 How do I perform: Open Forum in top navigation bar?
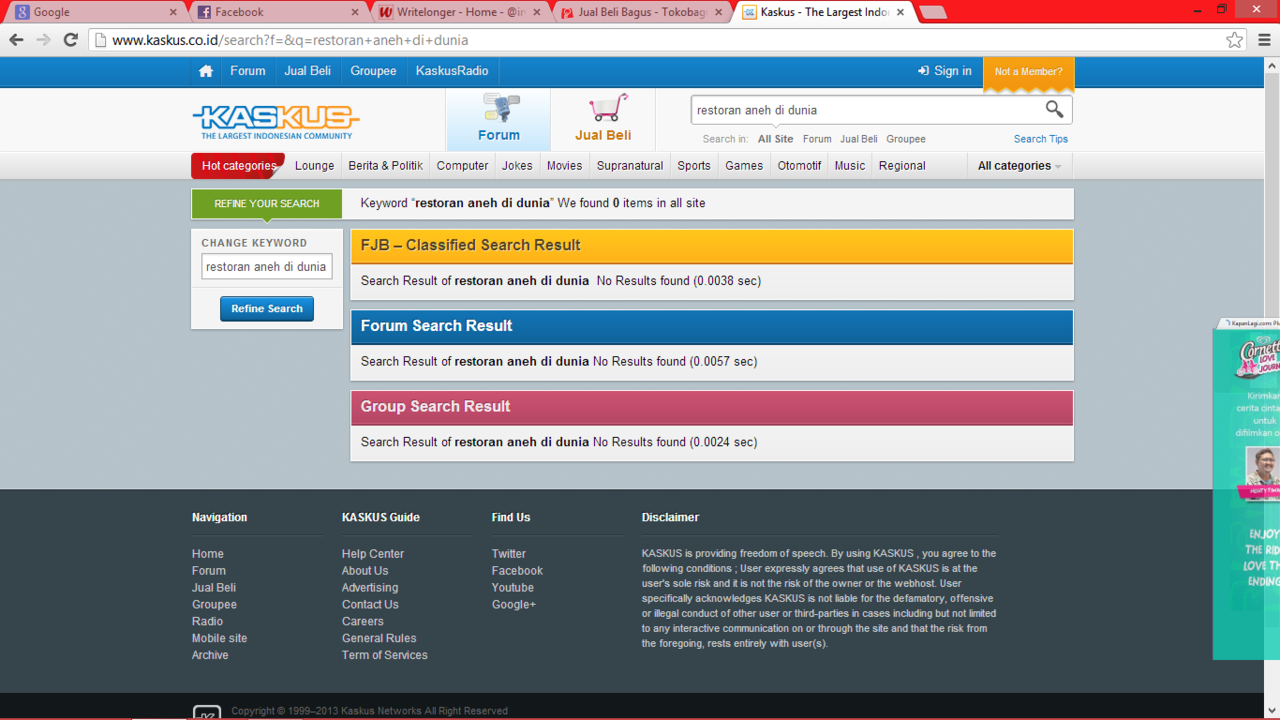click(248, 71)
